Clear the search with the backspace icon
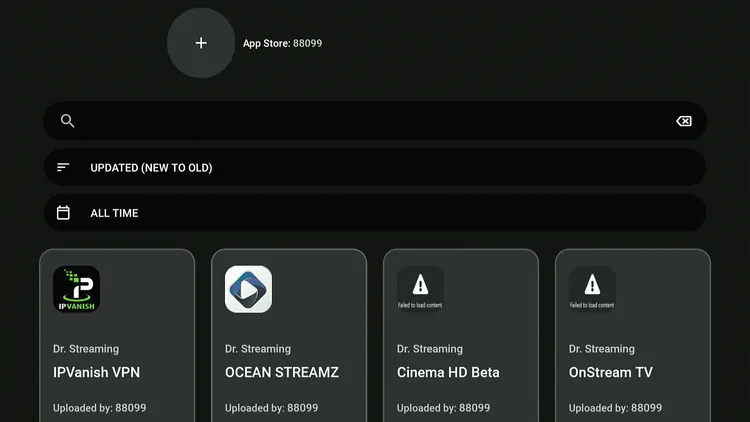The width and height of the screenshot is (750, 422). 684,121
